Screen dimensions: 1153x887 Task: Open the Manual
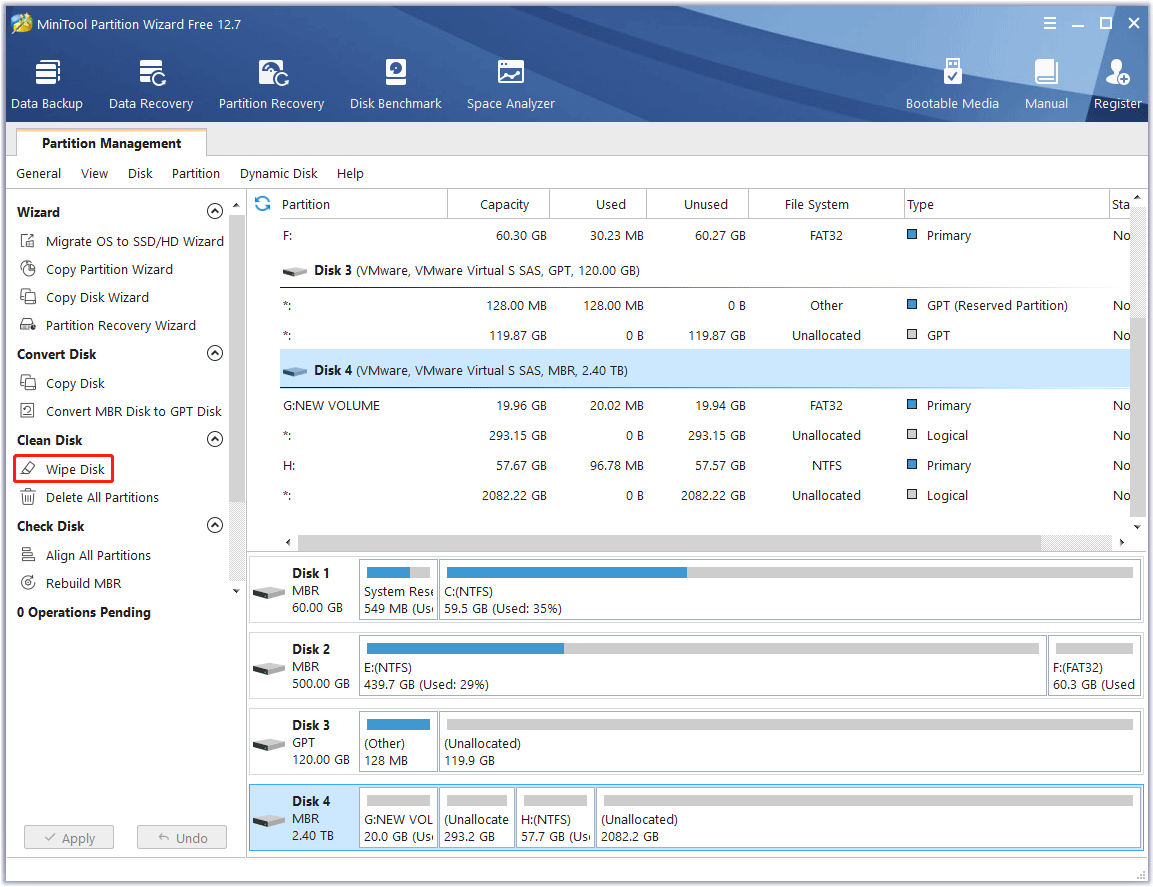point(1046,85)
